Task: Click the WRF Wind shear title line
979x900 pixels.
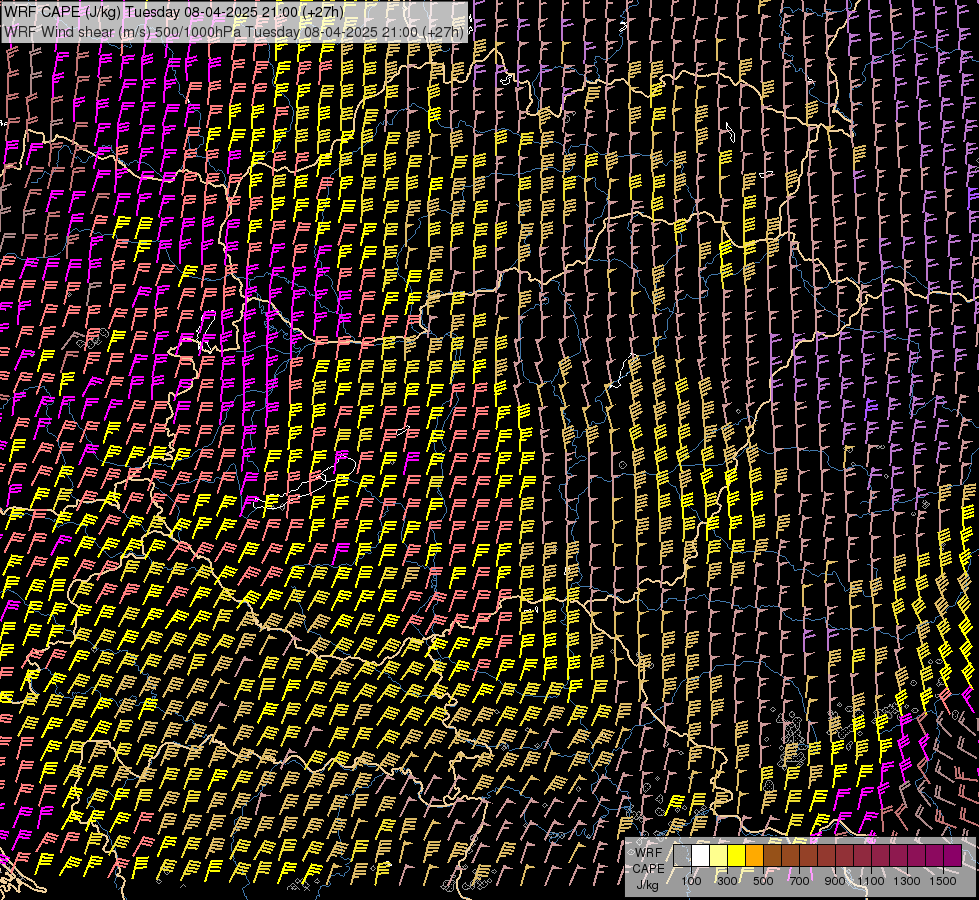Action: click(x=234, y=32)
